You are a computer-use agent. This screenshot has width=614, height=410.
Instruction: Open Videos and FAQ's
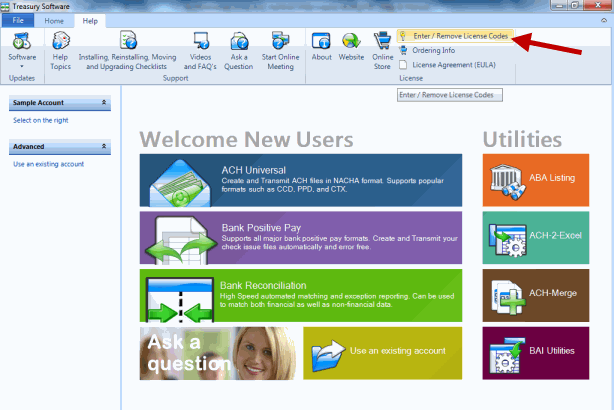pos(200,51)
